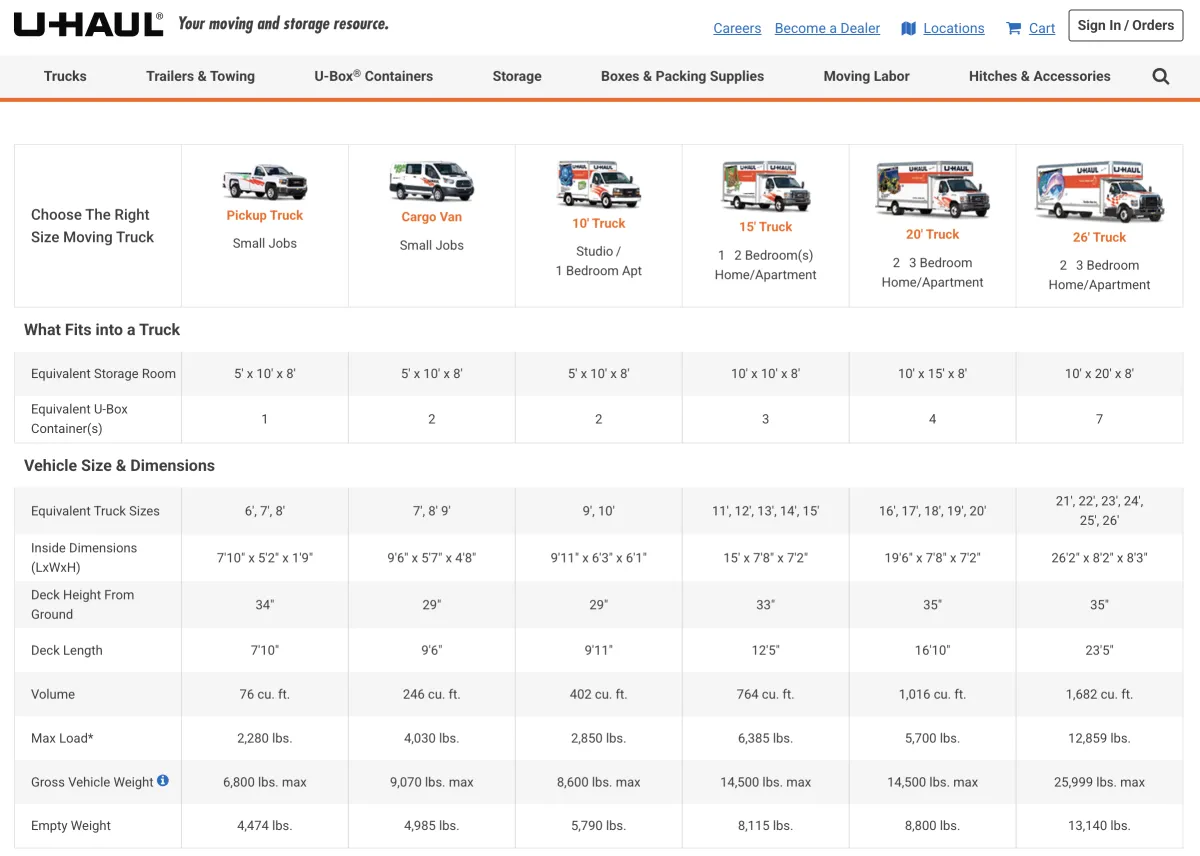1200x856 pixels.
Task: Click the Careers link
Action: coord(737,28)
